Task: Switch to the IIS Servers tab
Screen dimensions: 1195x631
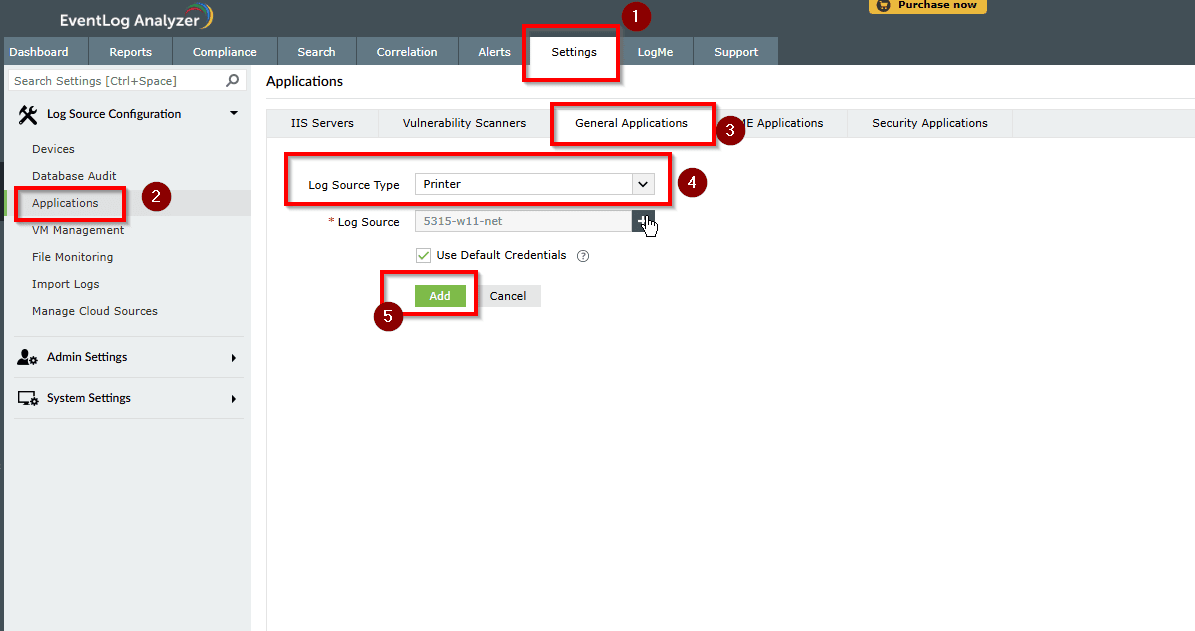Action: coord(322,123)
